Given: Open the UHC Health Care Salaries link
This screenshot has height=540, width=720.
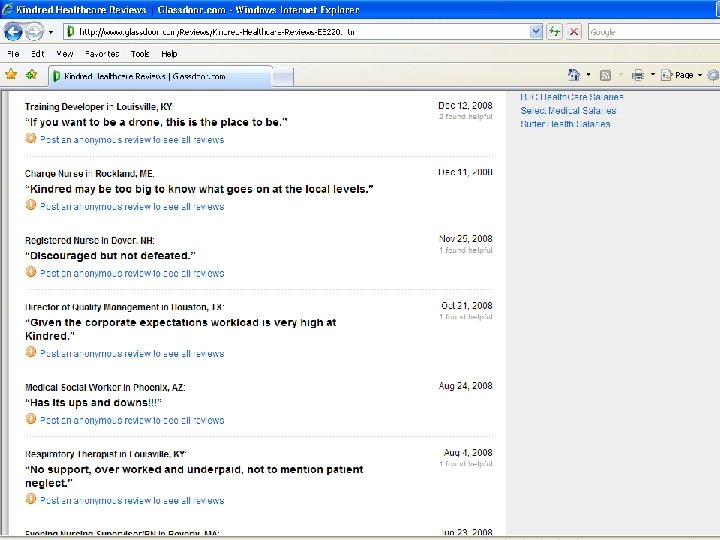Looking at the screenshot, I should click(572, 97).
